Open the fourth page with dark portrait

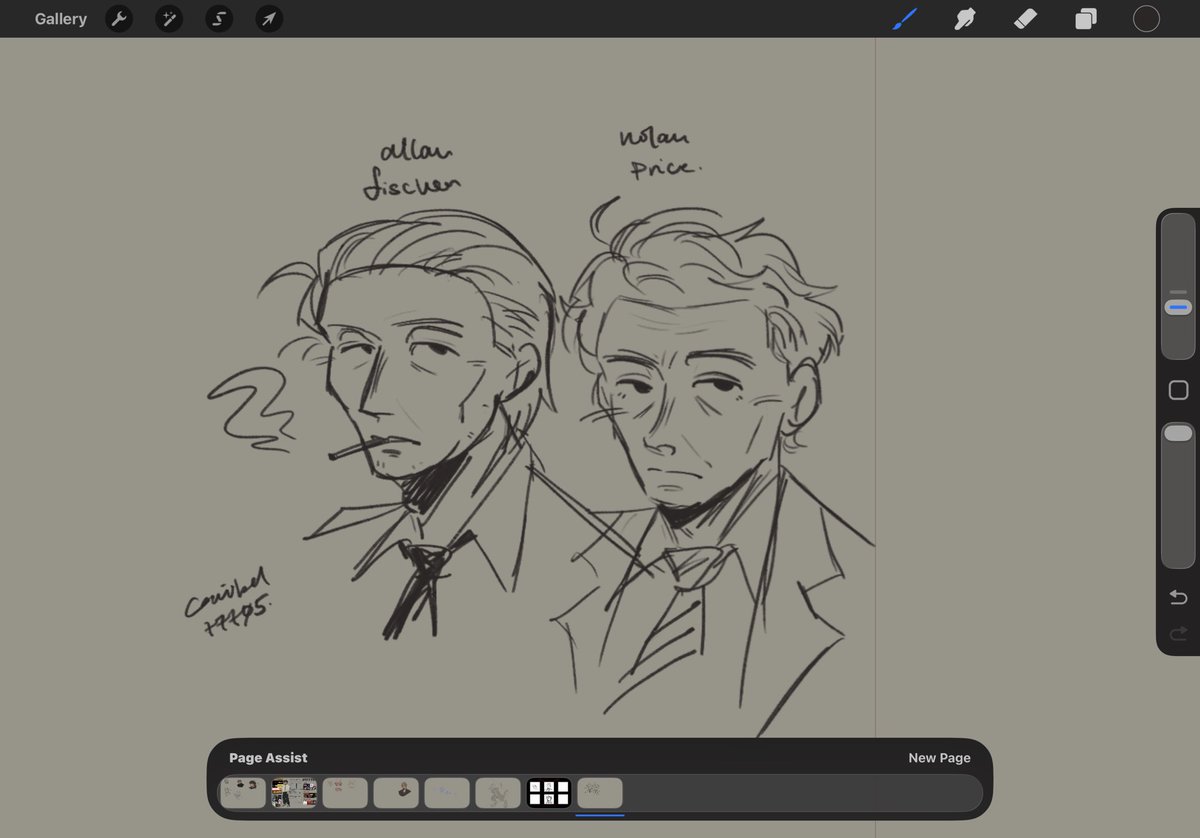(x=396, y=793)
